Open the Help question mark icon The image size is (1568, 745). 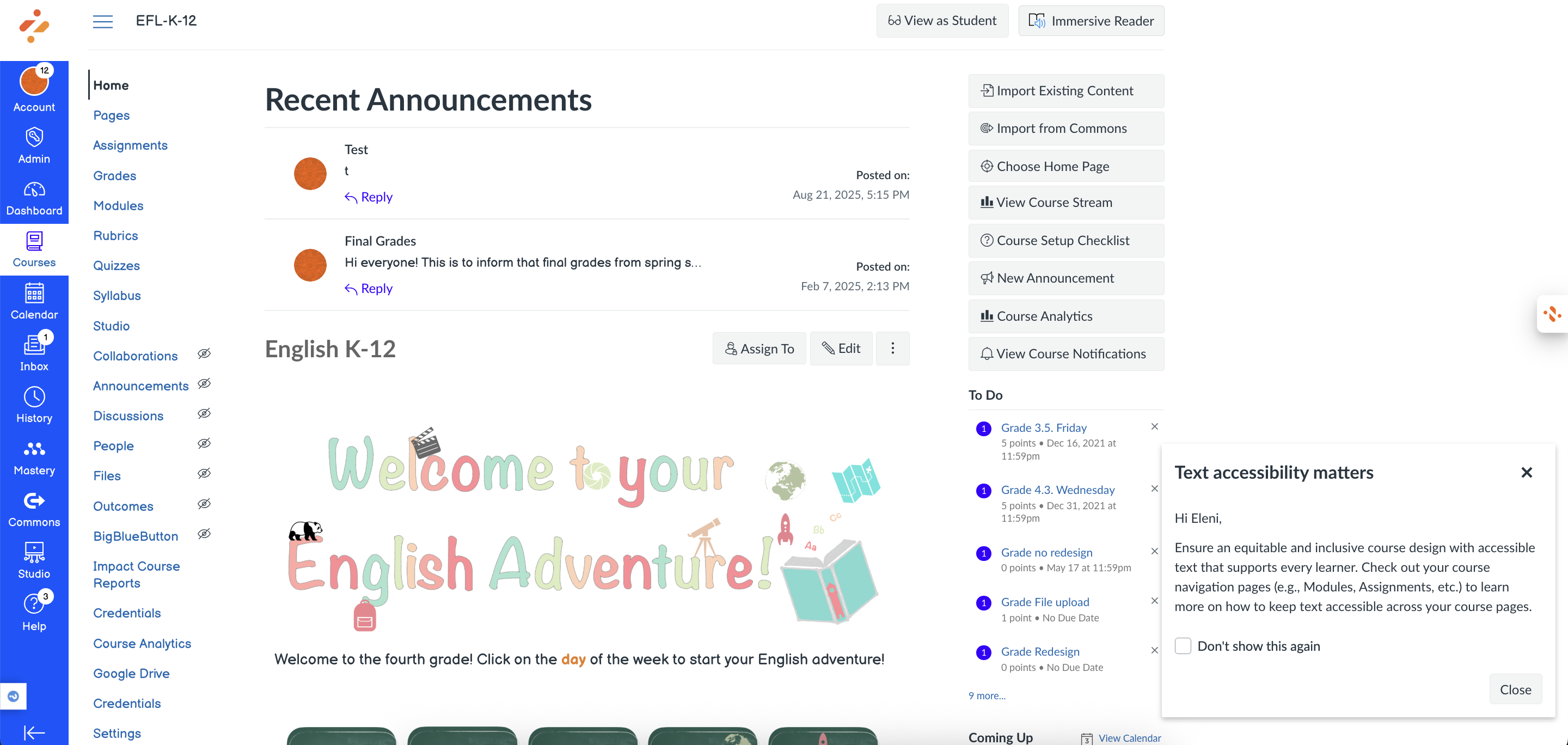coord(34,604)
